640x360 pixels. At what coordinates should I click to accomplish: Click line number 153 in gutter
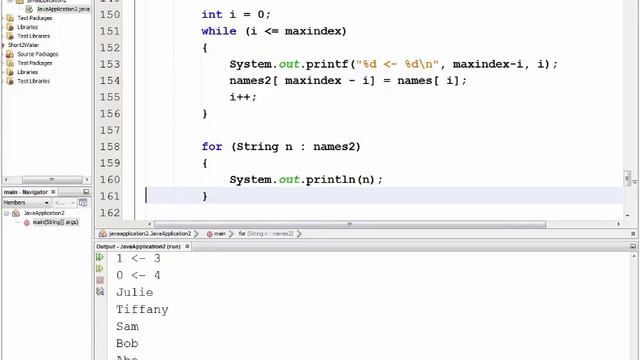point(110,64)
